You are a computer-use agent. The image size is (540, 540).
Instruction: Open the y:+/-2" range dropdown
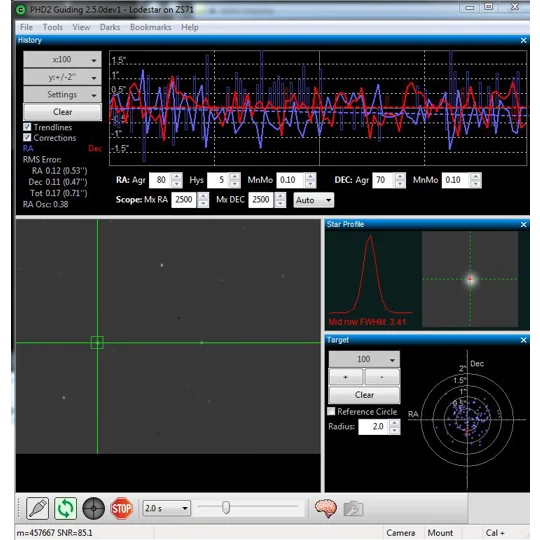point(62,77)
